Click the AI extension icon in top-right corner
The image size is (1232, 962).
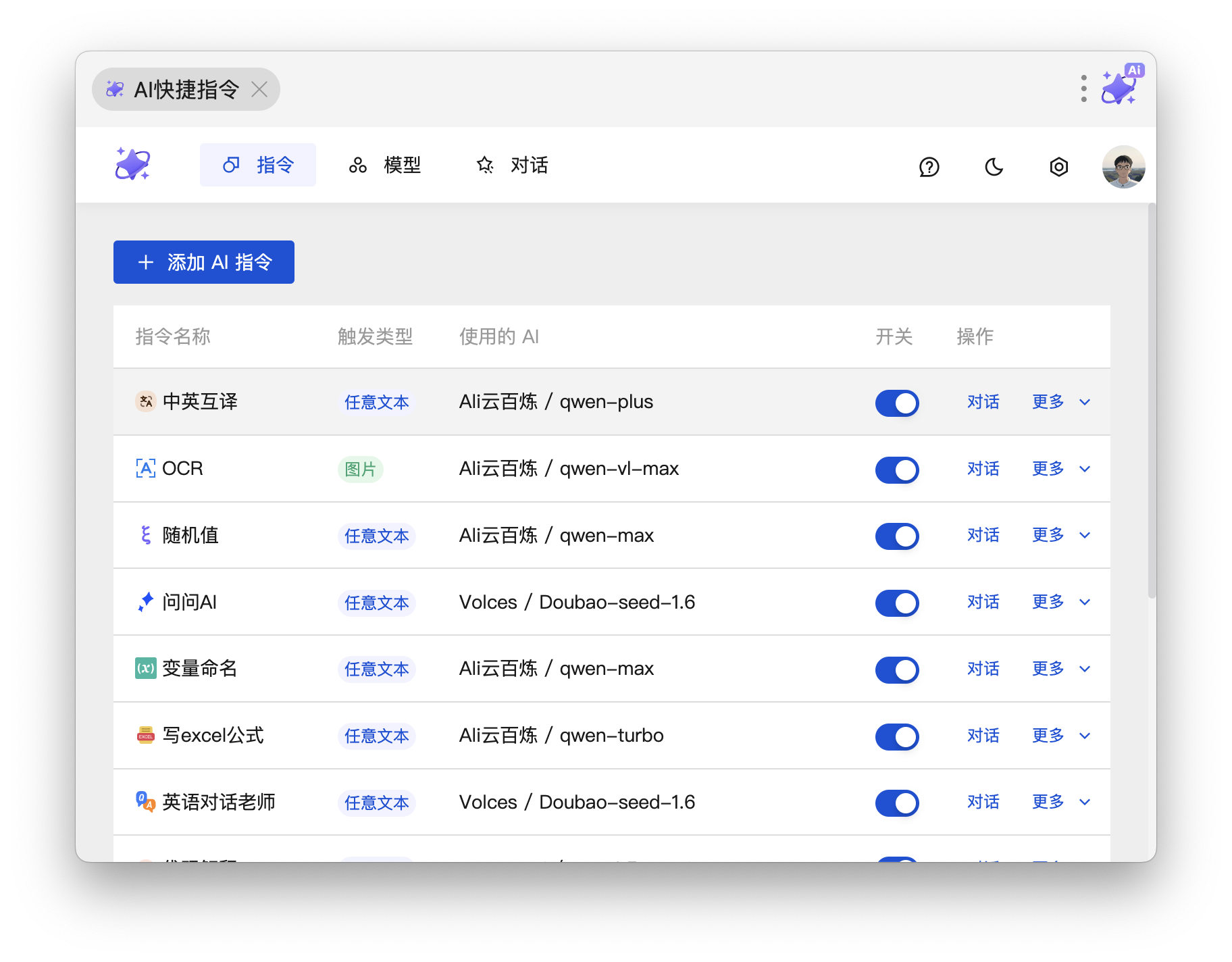(x=1122, y=85)
